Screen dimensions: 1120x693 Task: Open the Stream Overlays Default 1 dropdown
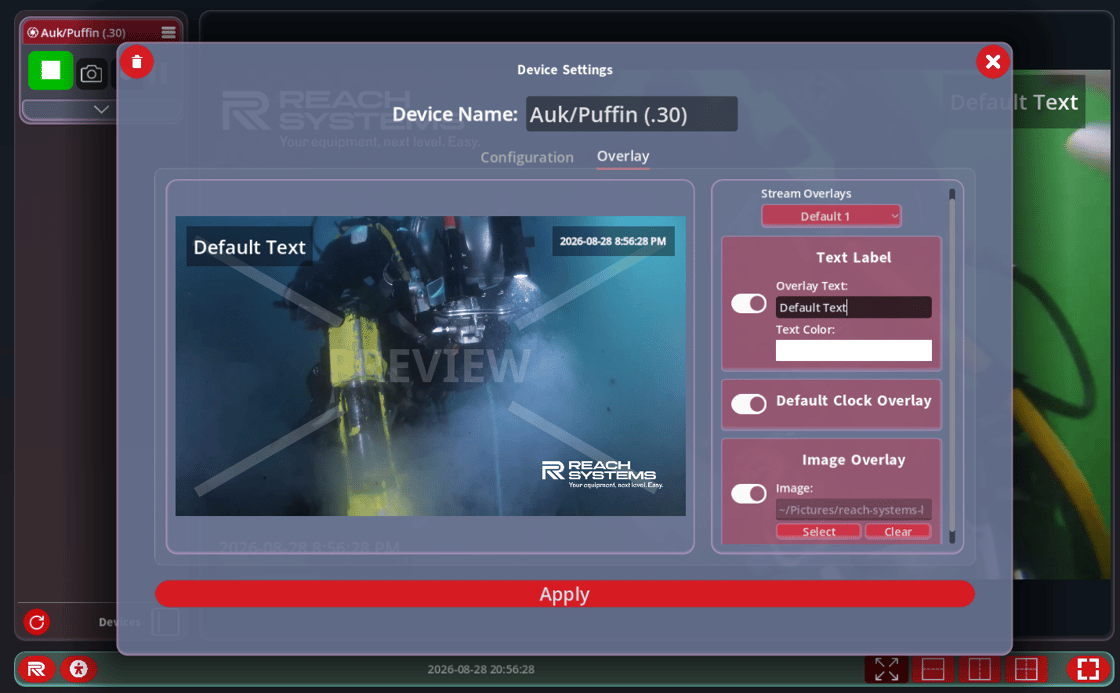[x=831, y=216]
